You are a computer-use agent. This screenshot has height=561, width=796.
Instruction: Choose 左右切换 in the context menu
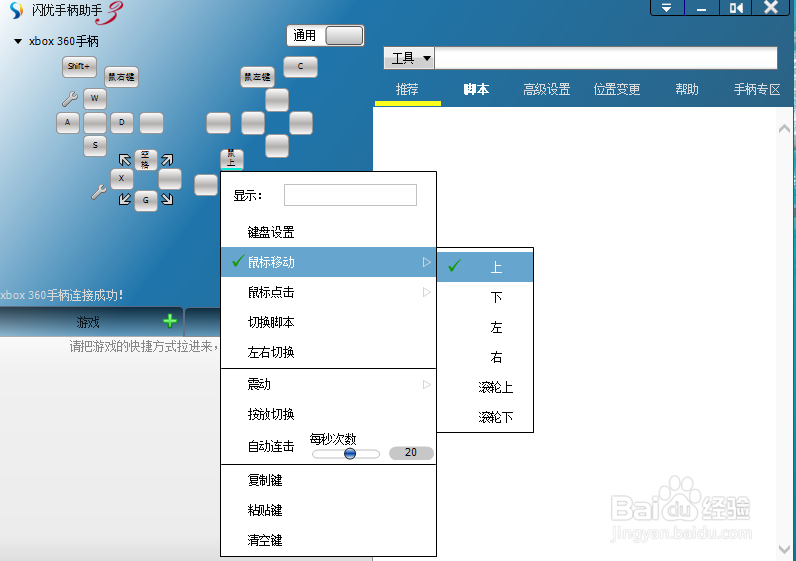328,352
